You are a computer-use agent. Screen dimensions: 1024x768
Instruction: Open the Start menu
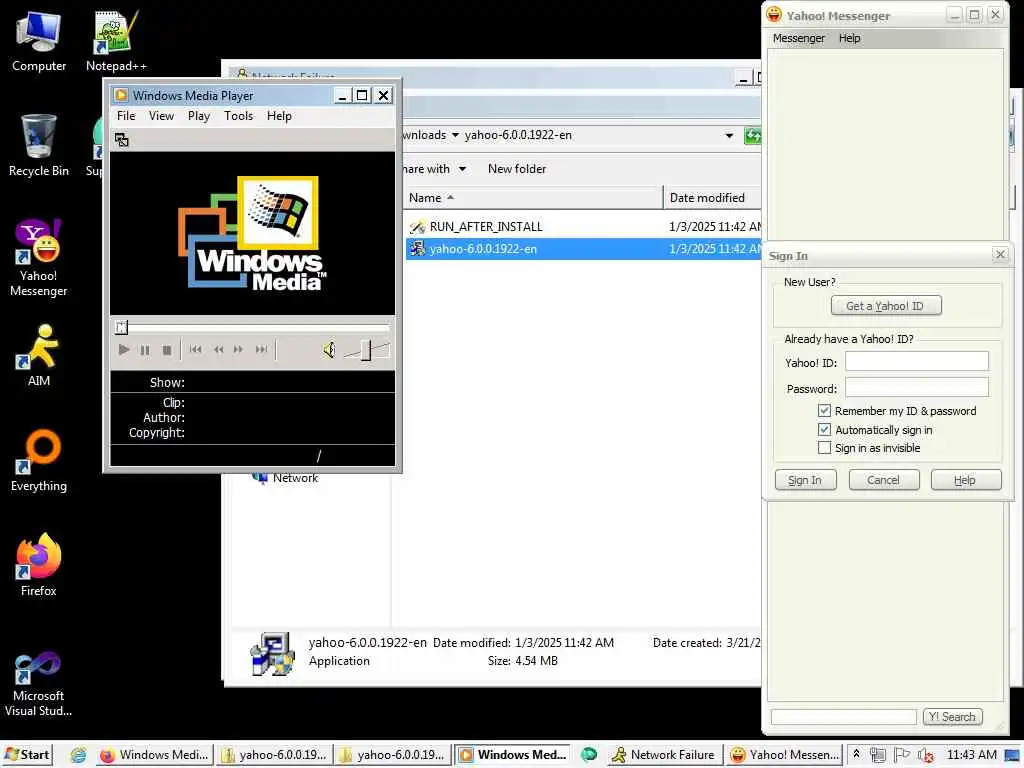(27, 755)
